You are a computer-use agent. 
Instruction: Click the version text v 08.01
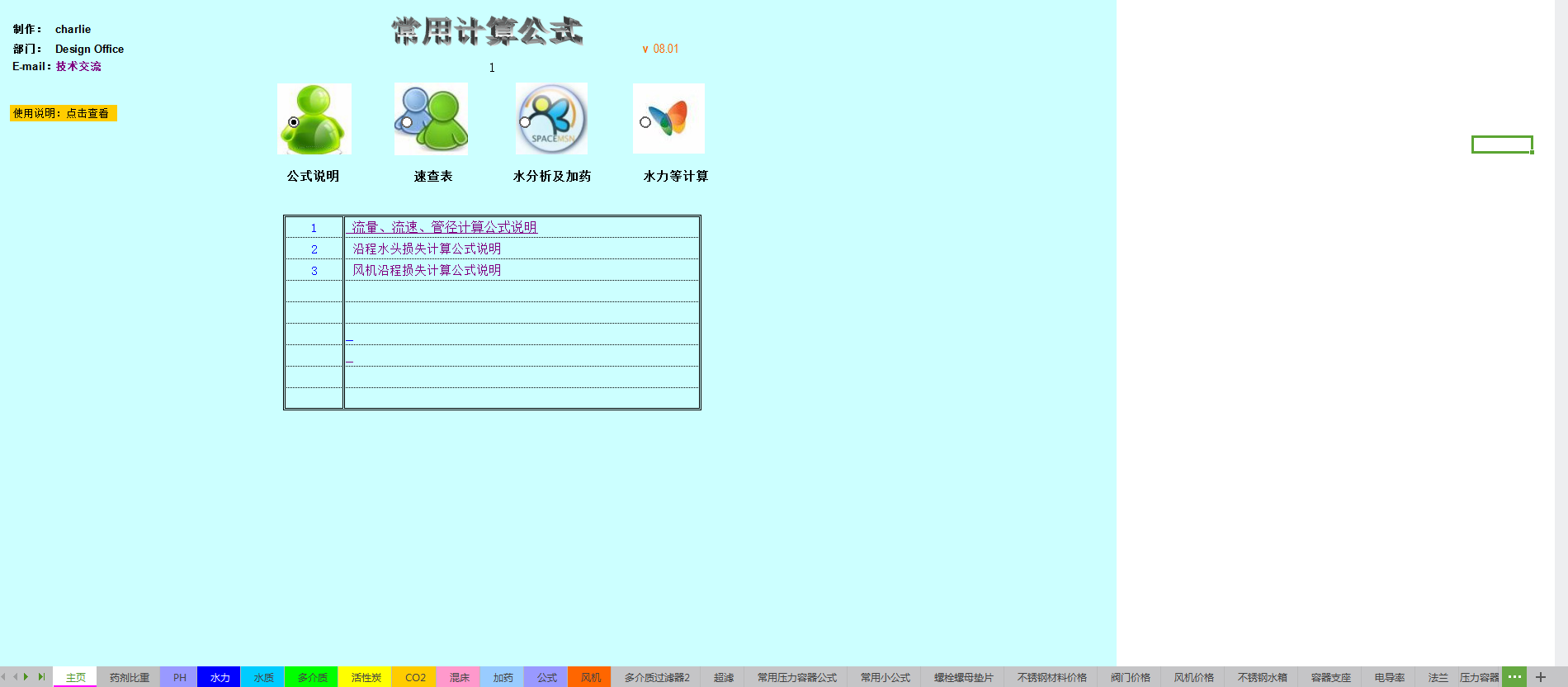tap(660, 49)
